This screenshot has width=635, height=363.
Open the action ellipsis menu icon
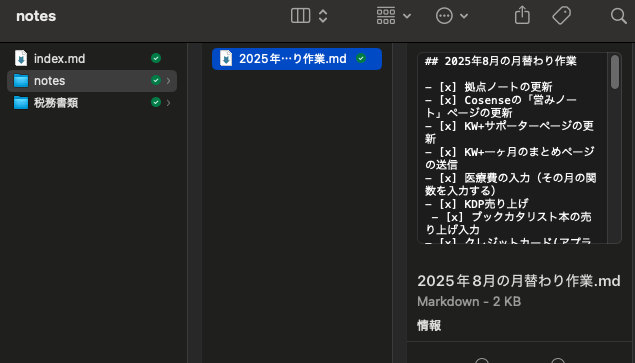click(x=444, y=16)
